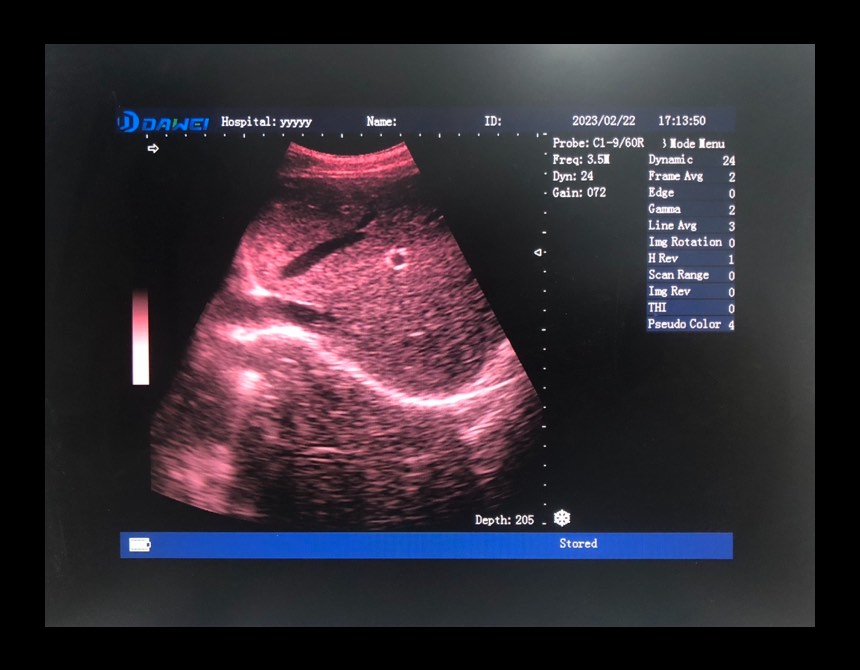Click the ID field in the header

coord(492,122)
